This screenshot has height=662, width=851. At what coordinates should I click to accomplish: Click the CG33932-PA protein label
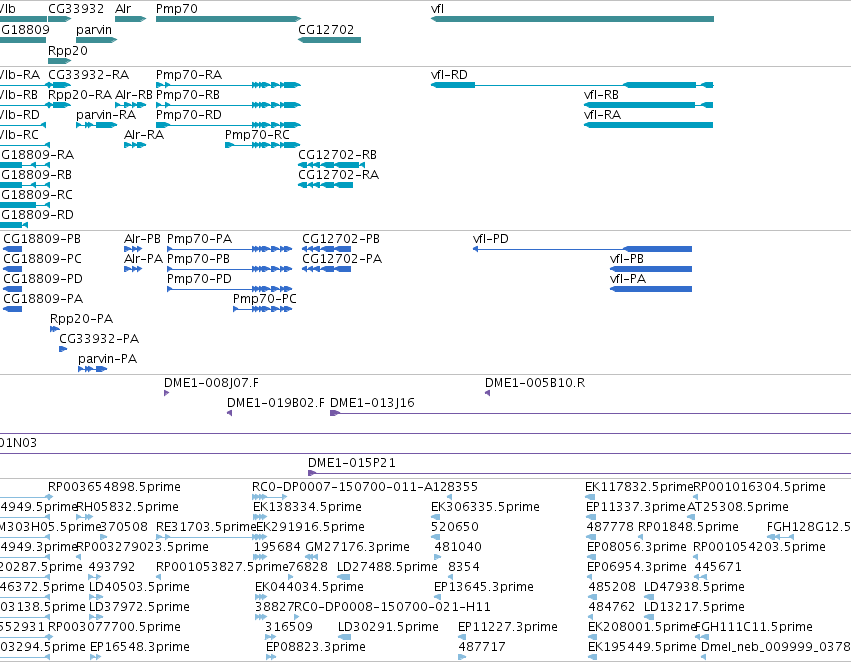(99, 339)
